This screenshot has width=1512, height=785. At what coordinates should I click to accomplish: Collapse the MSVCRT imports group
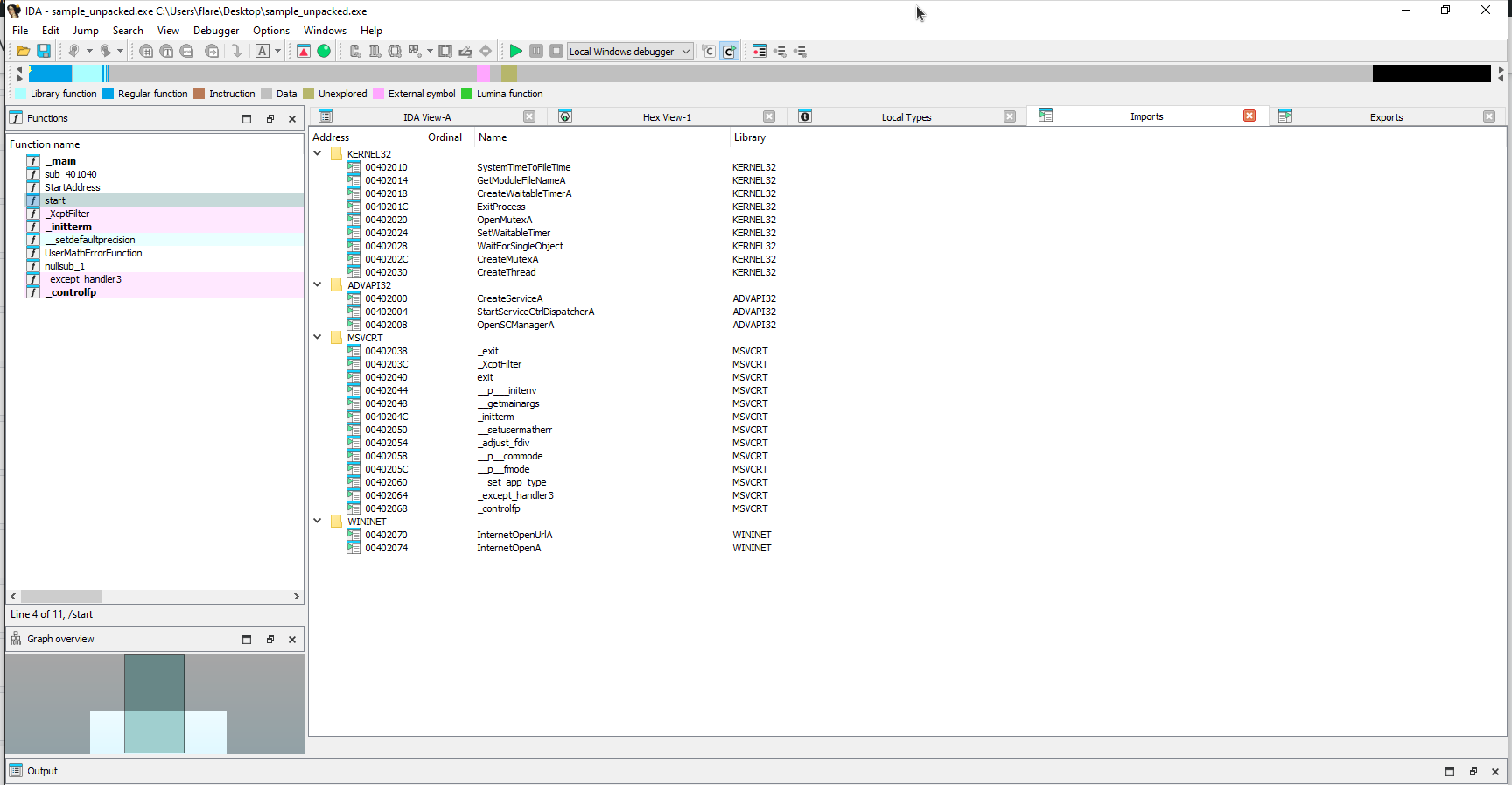318,338
